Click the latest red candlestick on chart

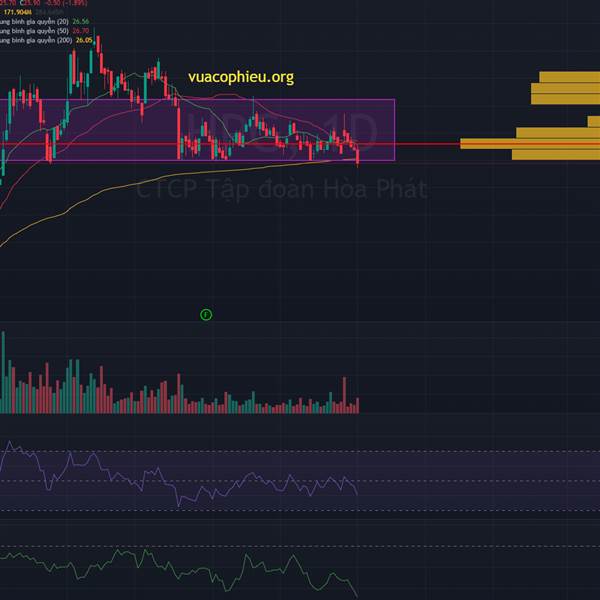(x=358, y=157)
